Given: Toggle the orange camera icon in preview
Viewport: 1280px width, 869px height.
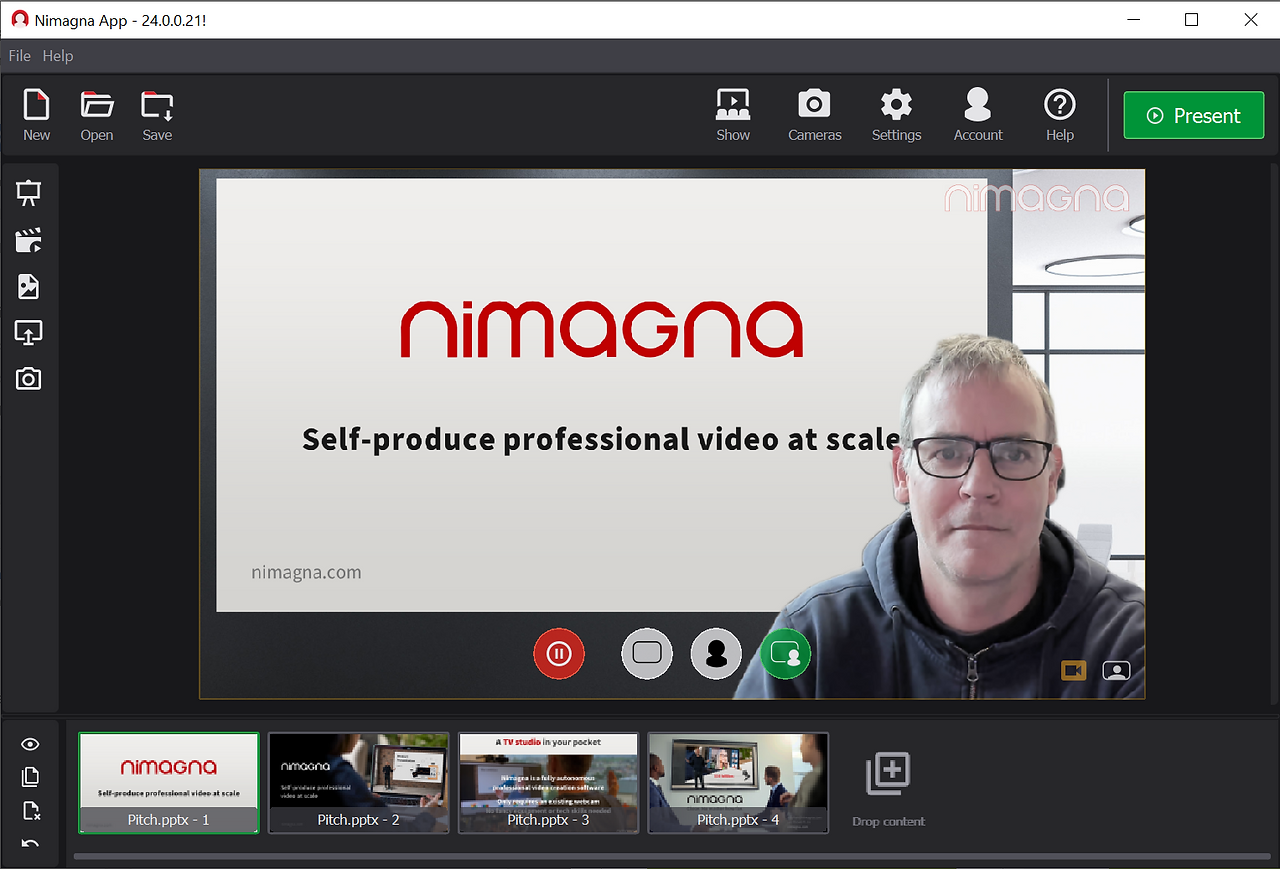Looking at the screenshot, I should click(1074, 670).
